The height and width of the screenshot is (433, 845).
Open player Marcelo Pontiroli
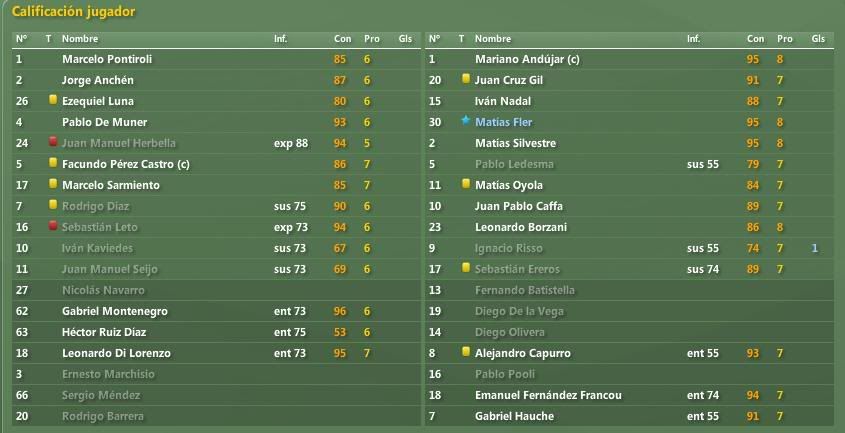point(107,59)
